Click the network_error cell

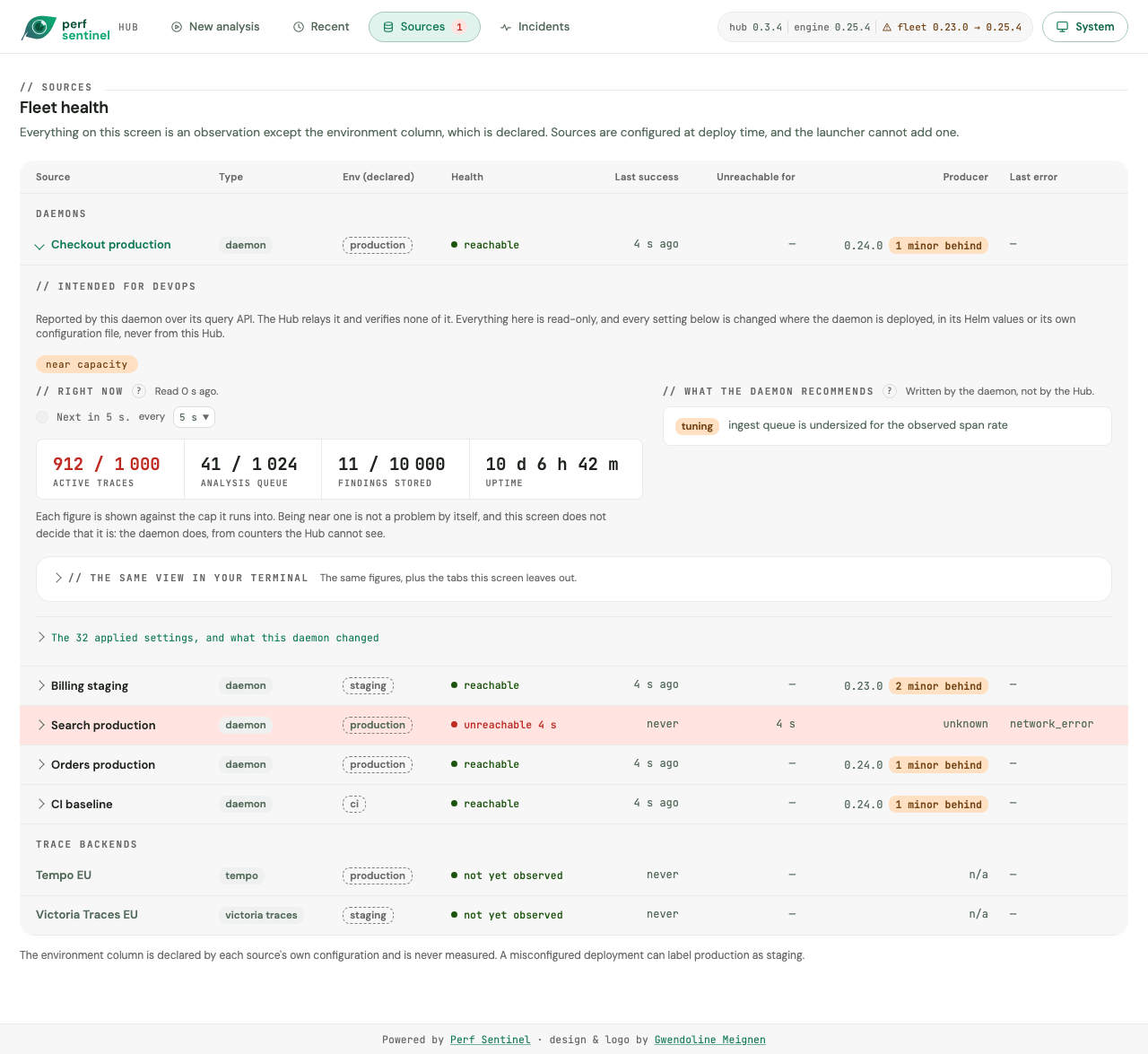(1051, 724)
